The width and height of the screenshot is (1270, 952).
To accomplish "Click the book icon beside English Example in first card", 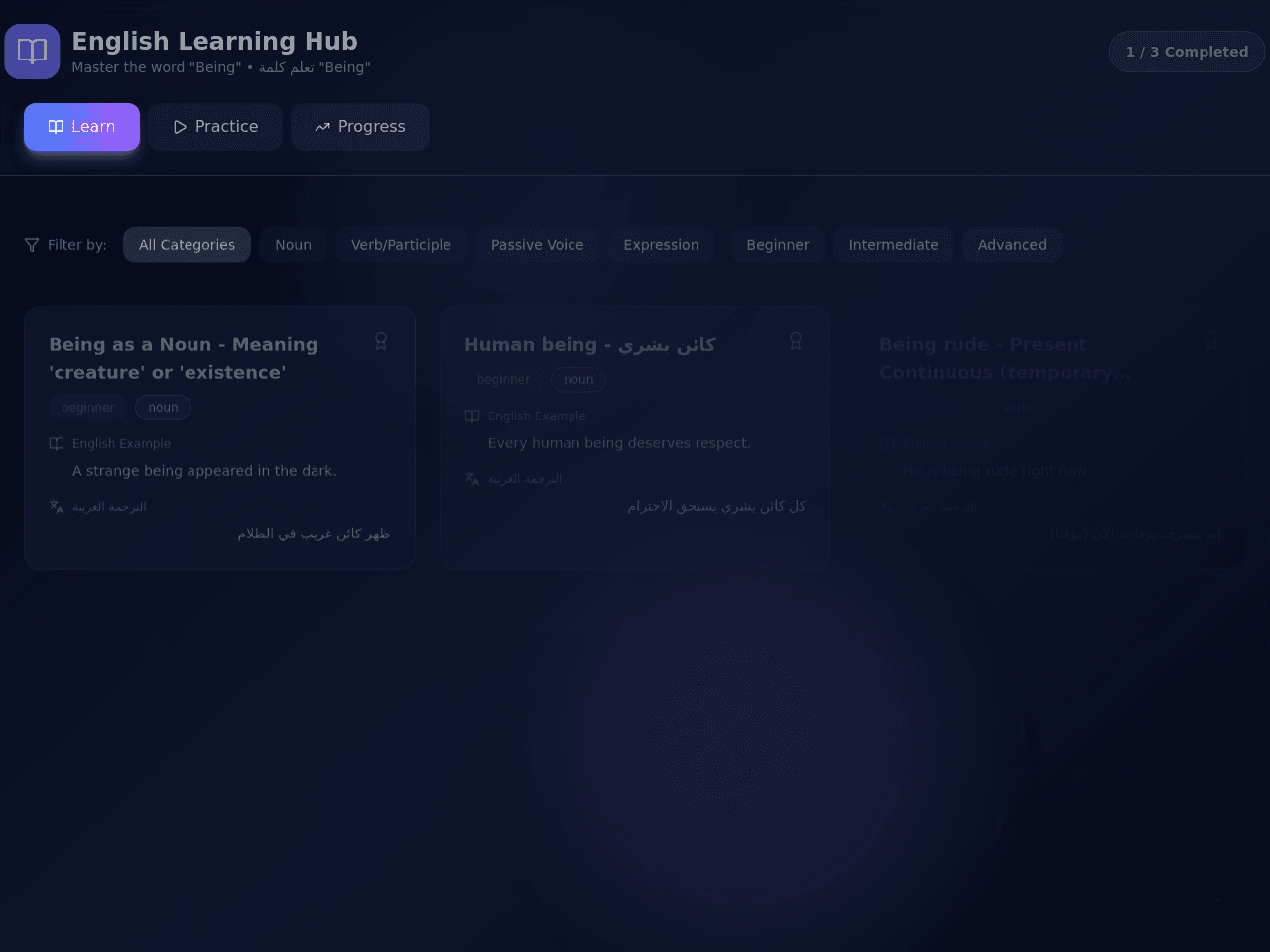I will 57,443.
